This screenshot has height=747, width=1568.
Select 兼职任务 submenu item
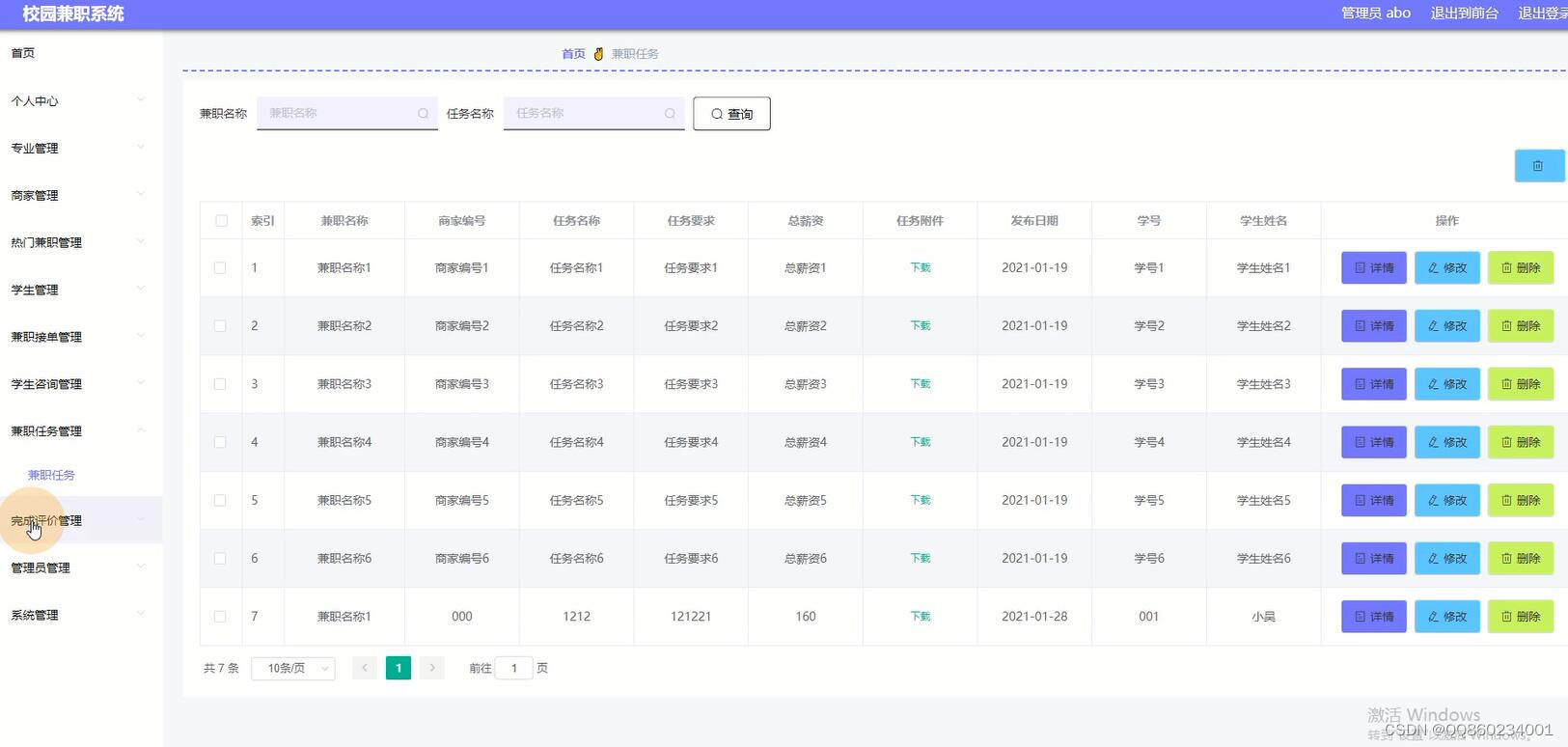point(51,475)
